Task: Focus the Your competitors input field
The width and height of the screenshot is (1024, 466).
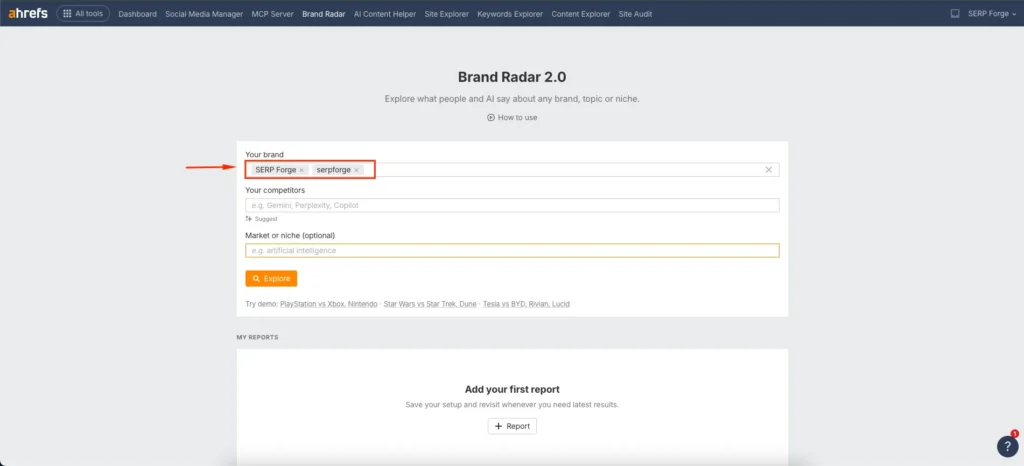Action: (512, 205)
